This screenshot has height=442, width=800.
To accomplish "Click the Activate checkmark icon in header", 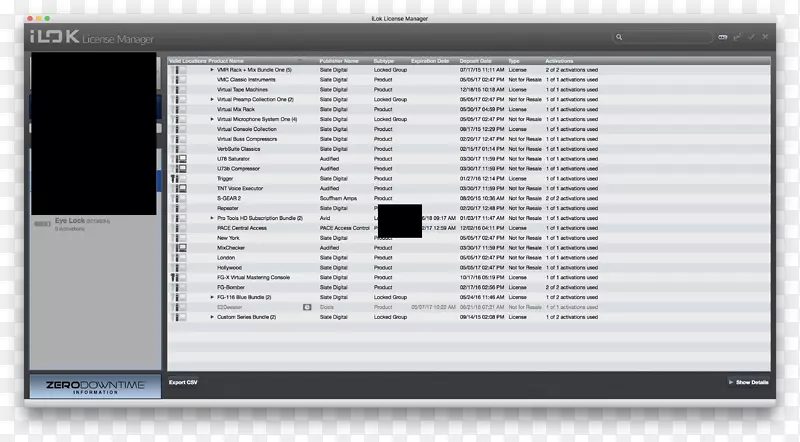I will pos(751,37).
